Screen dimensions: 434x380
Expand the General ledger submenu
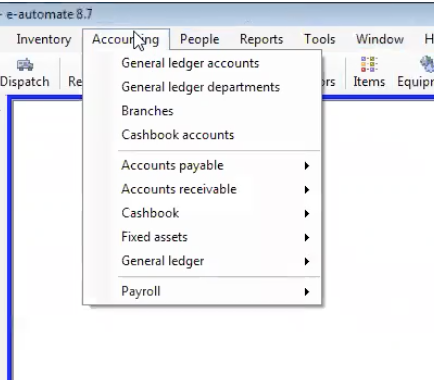(202, 261)
